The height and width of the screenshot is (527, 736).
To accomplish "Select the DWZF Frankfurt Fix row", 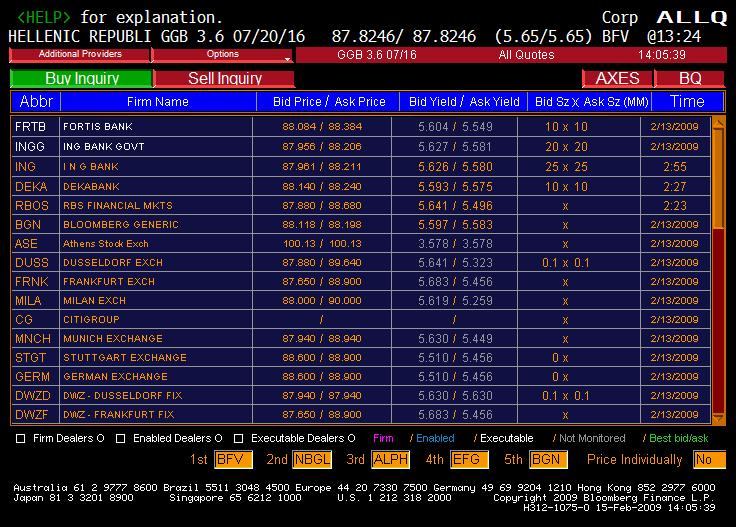I will [361, 414].
